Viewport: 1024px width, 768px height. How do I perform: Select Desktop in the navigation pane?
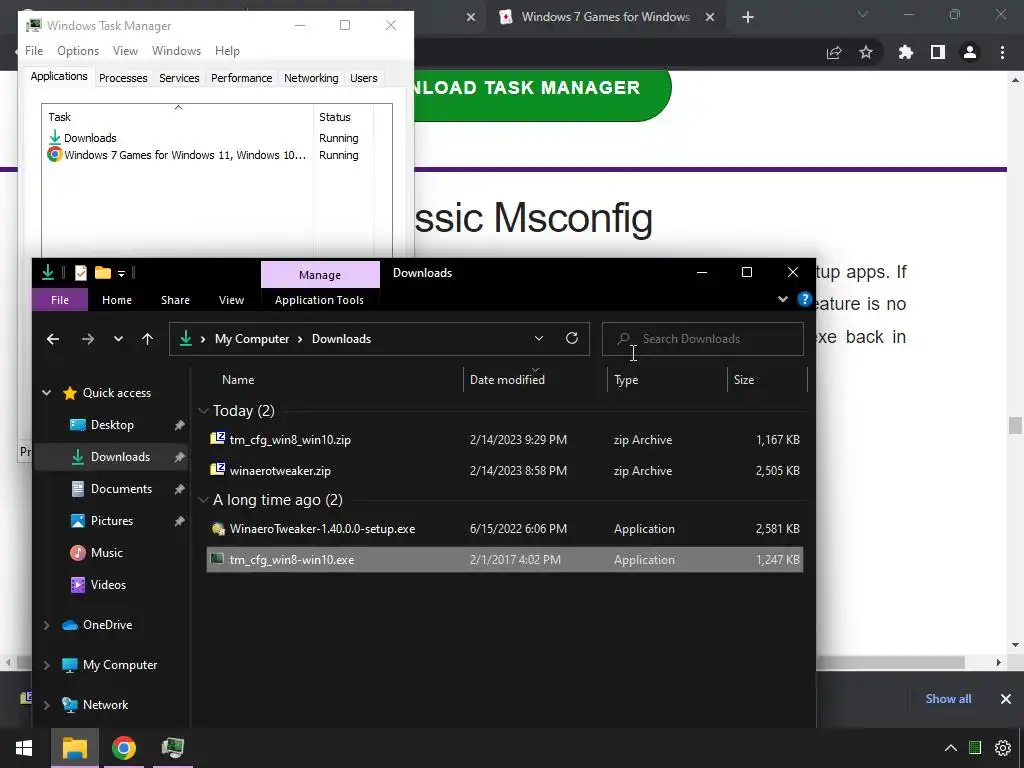[112, 424]
